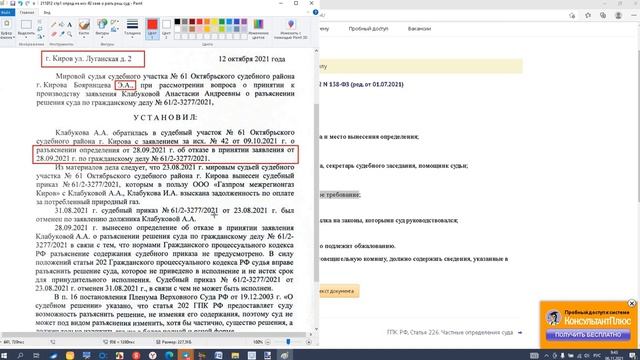Image resolution: width=640 pixels, height=360 pixels.
Task: Open Microsoft Edge from taskbar
Action: point(169,356)
